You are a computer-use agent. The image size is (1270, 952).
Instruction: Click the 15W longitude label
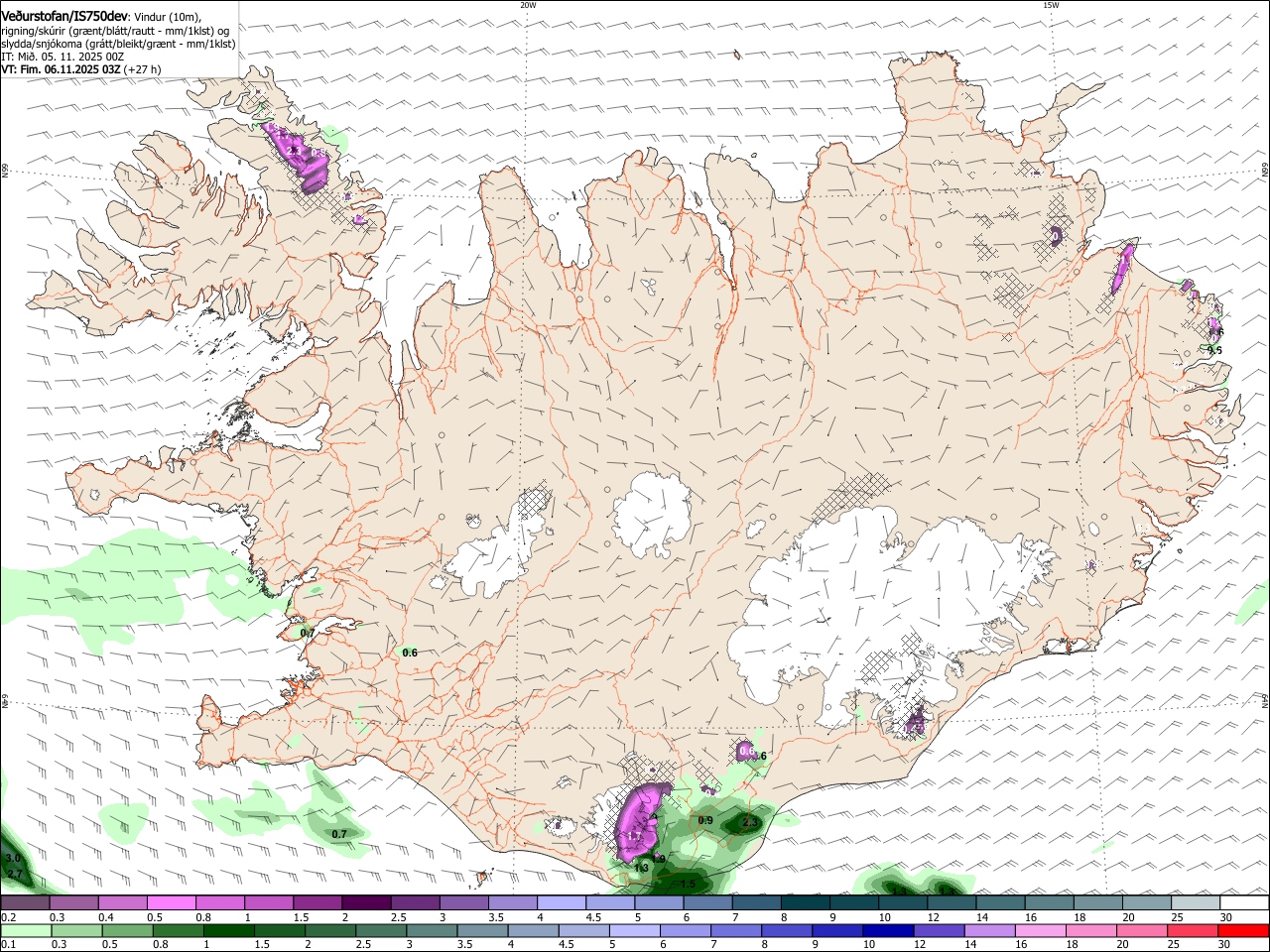point(1051,5)
